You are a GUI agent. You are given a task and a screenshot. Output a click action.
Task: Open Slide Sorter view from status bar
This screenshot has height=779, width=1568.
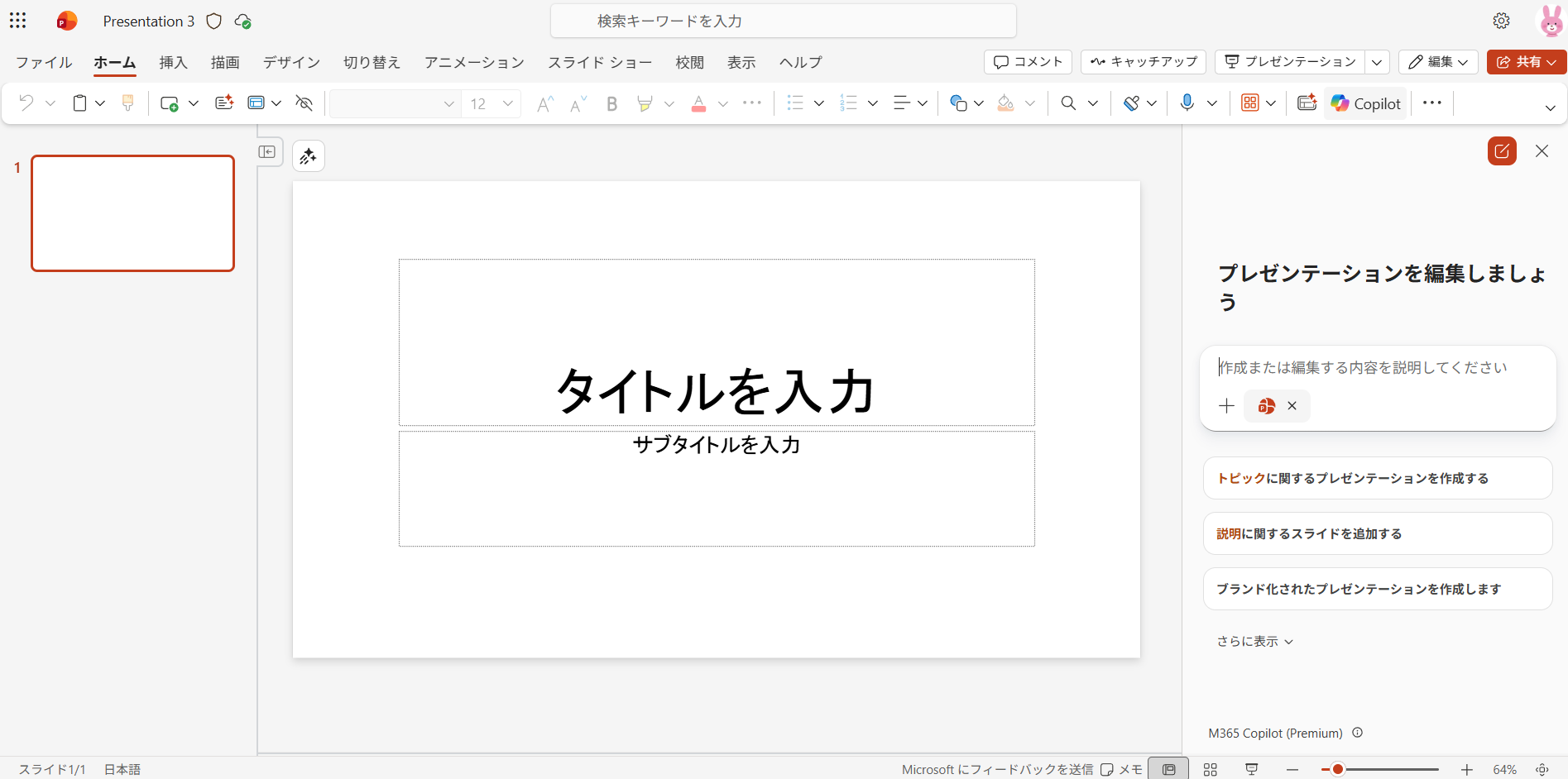point(1210,769)
